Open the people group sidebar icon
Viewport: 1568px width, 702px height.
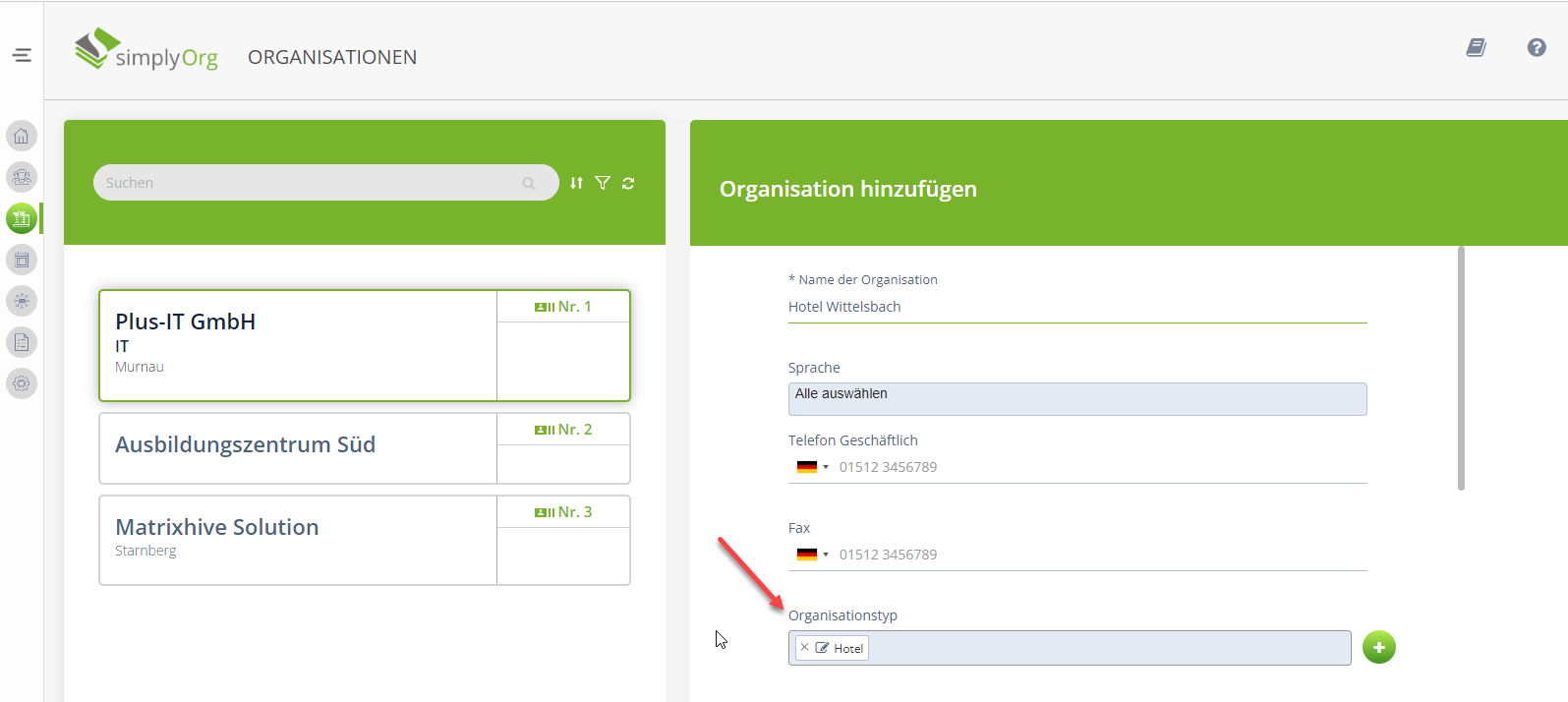(22, 177)
